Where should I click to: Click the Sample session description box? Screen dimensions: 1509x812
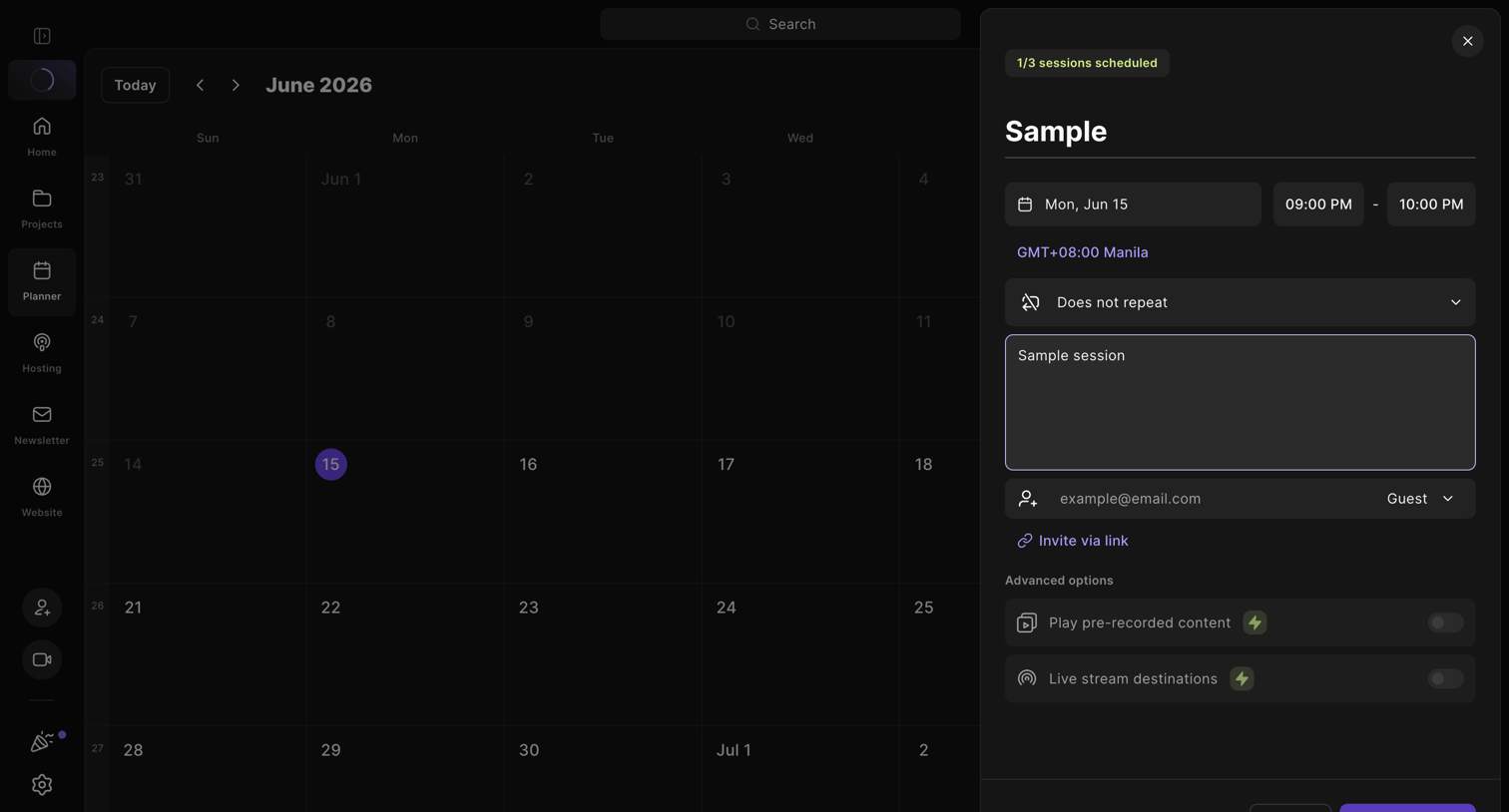click(x=1240, y=402)
